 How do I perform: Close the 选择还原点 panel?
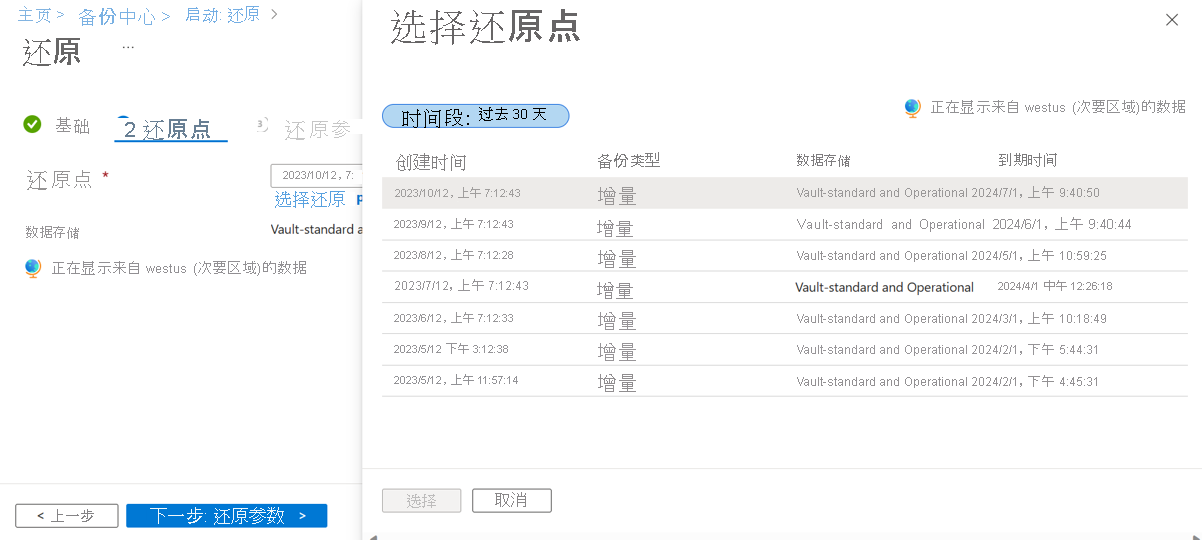tap(1172, 20)
